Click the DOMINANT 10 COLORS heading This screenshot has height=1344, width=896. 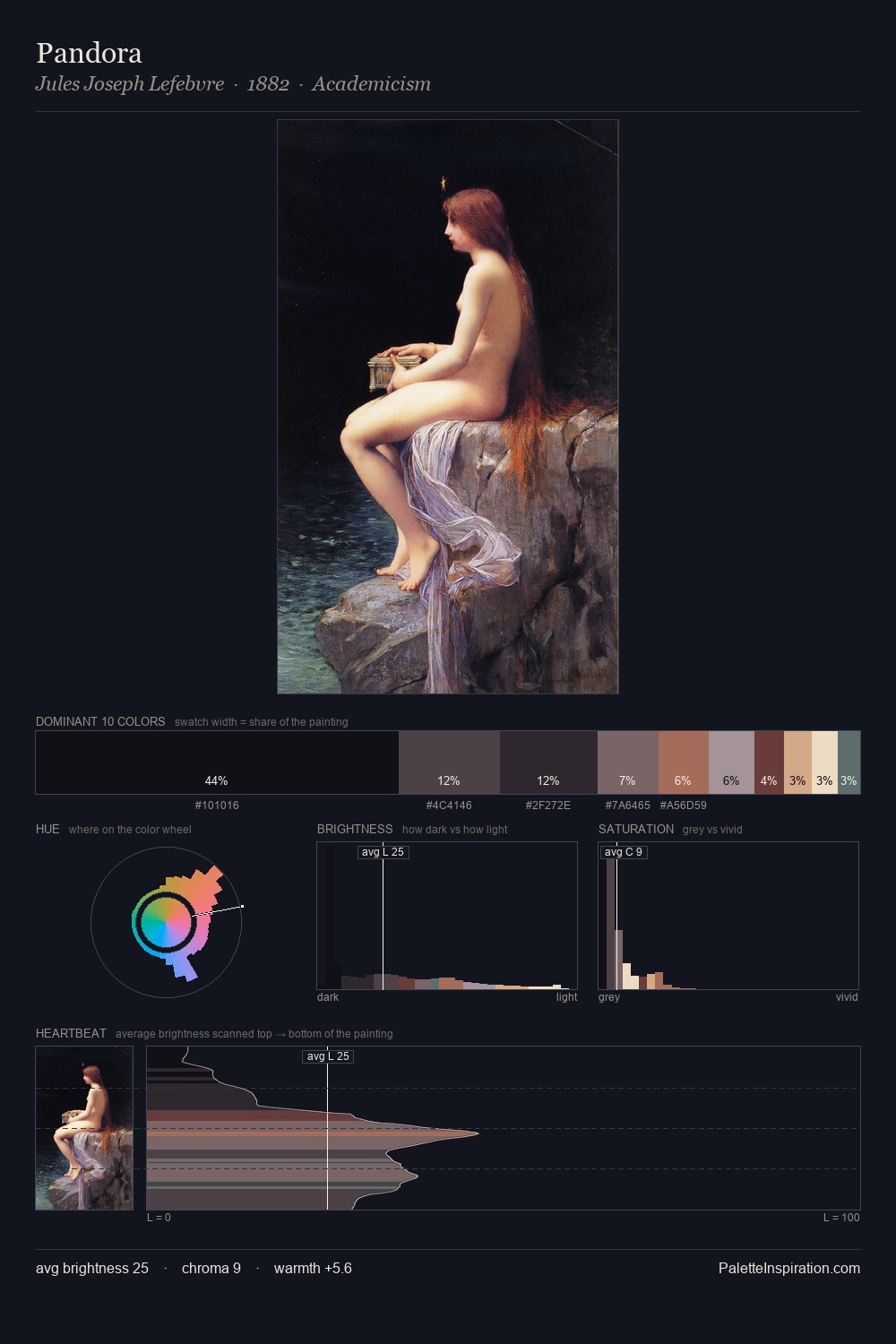pyautogui.click(x=100, y=721)
